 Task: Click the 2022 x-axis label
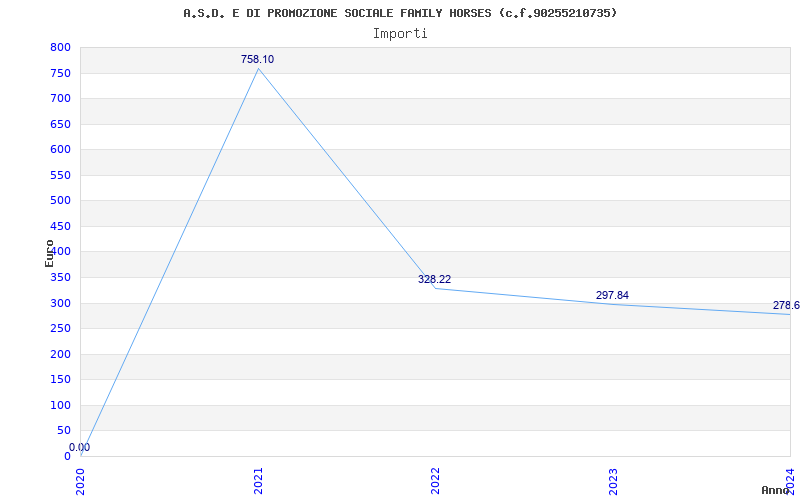(436, 481)
